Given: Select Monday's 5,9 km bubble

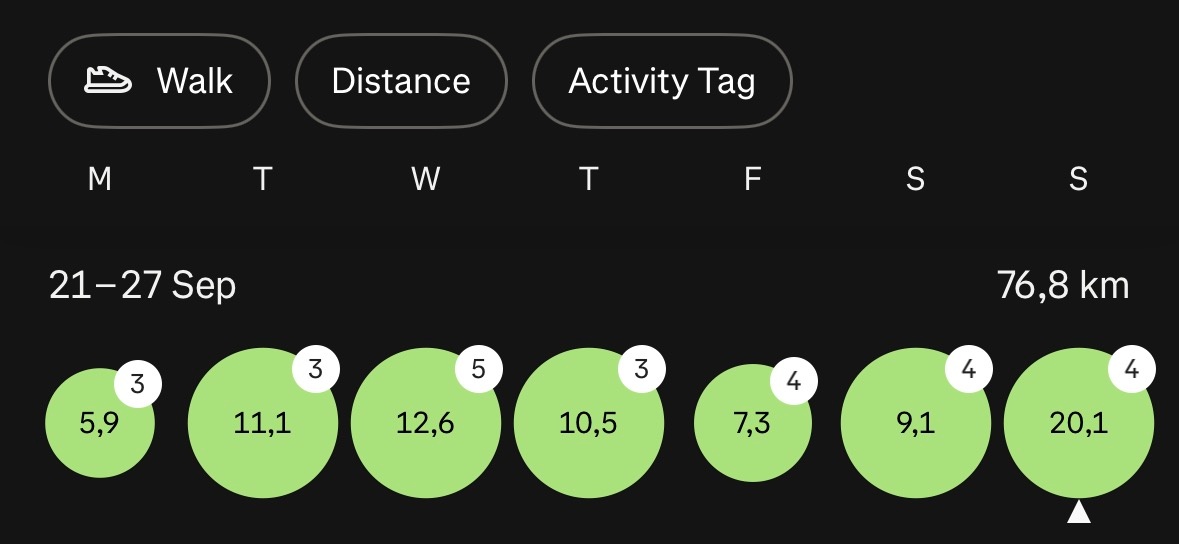Looking at the screenshot, I should pyautogui.click(x=100, y=423).
